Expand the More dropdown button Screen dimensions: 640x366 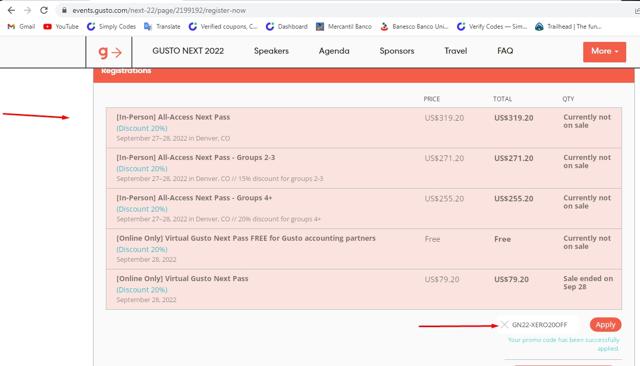(604, 52)
